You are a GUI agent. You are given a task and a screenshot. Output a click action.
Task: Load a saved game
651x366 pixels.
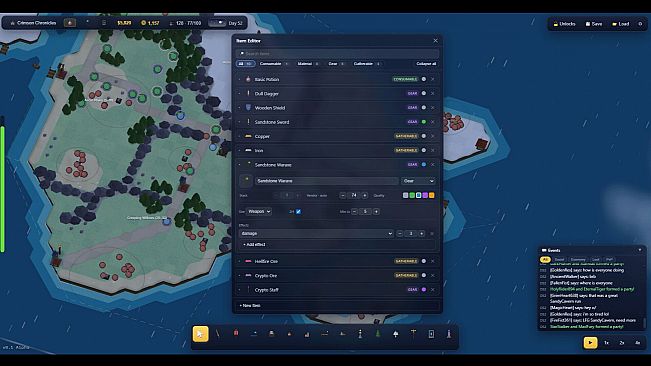tap(621, 24)
